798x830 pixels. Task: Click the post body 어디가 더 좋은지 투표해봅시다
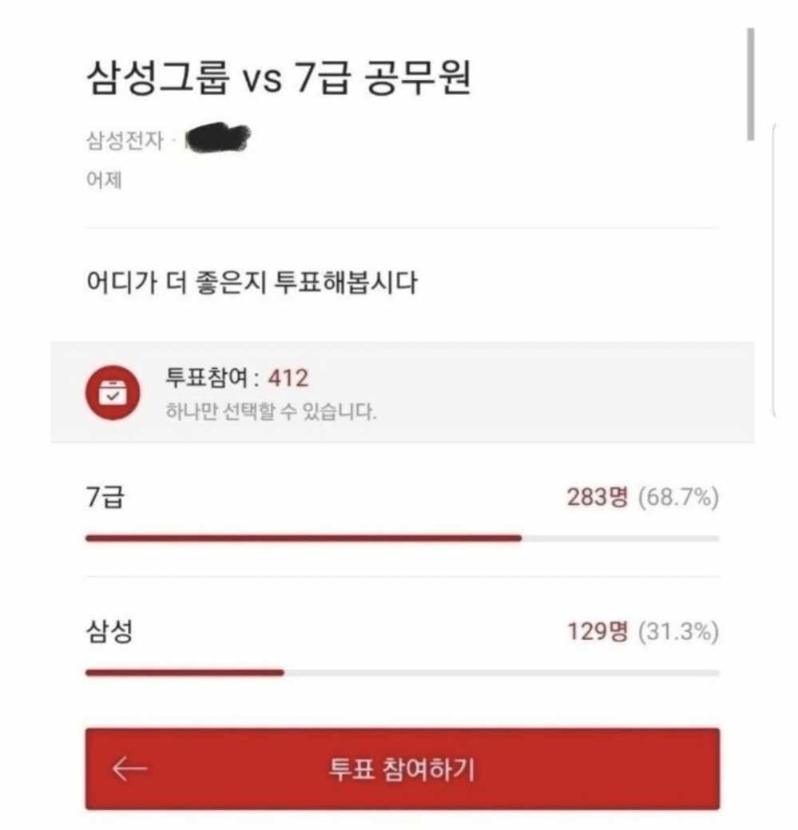pyautogui.click(x=252, y=282)
